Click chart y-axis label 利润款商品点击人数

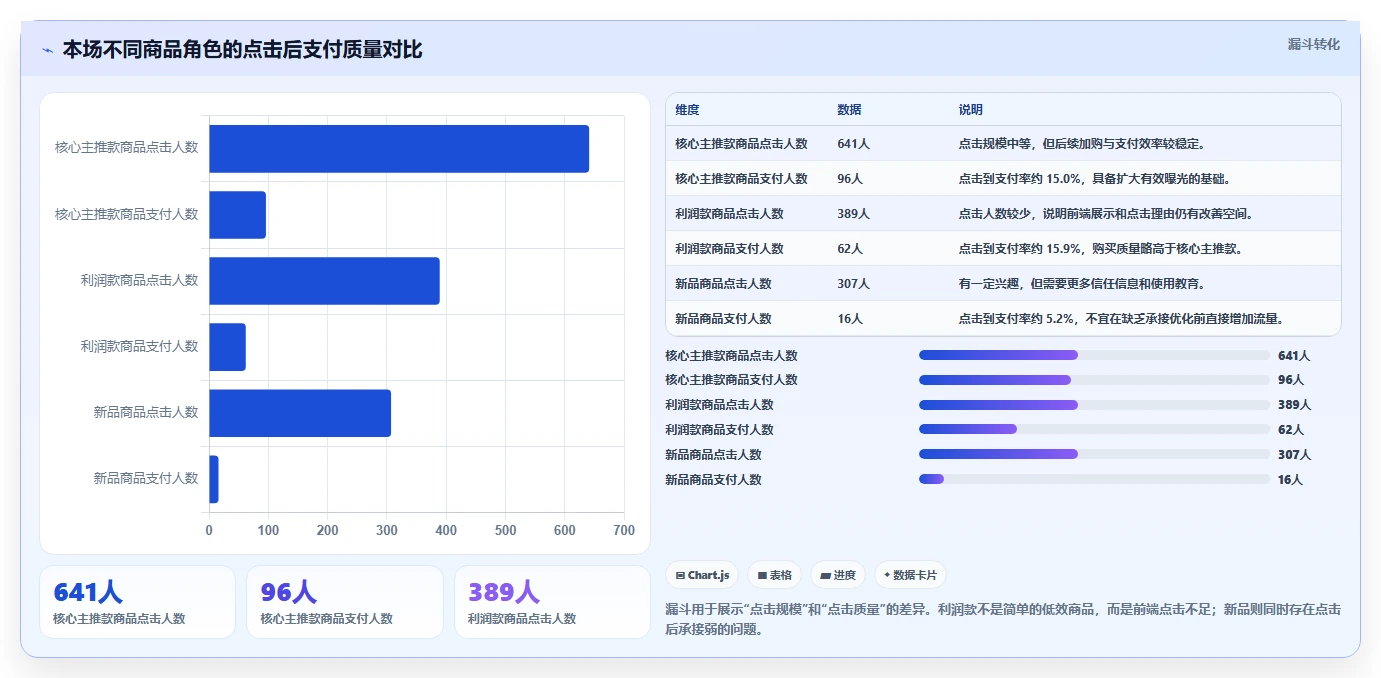point(140,280)
